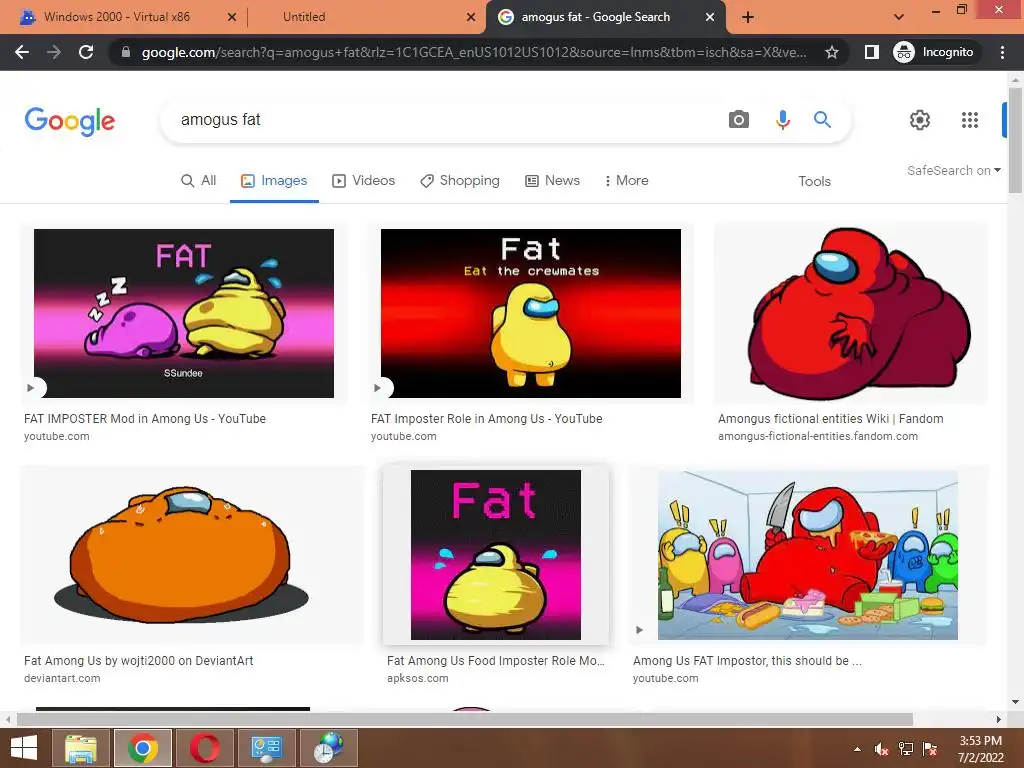
Task: Close the amogus fat - Google Search tab
Action: point(710,17)
